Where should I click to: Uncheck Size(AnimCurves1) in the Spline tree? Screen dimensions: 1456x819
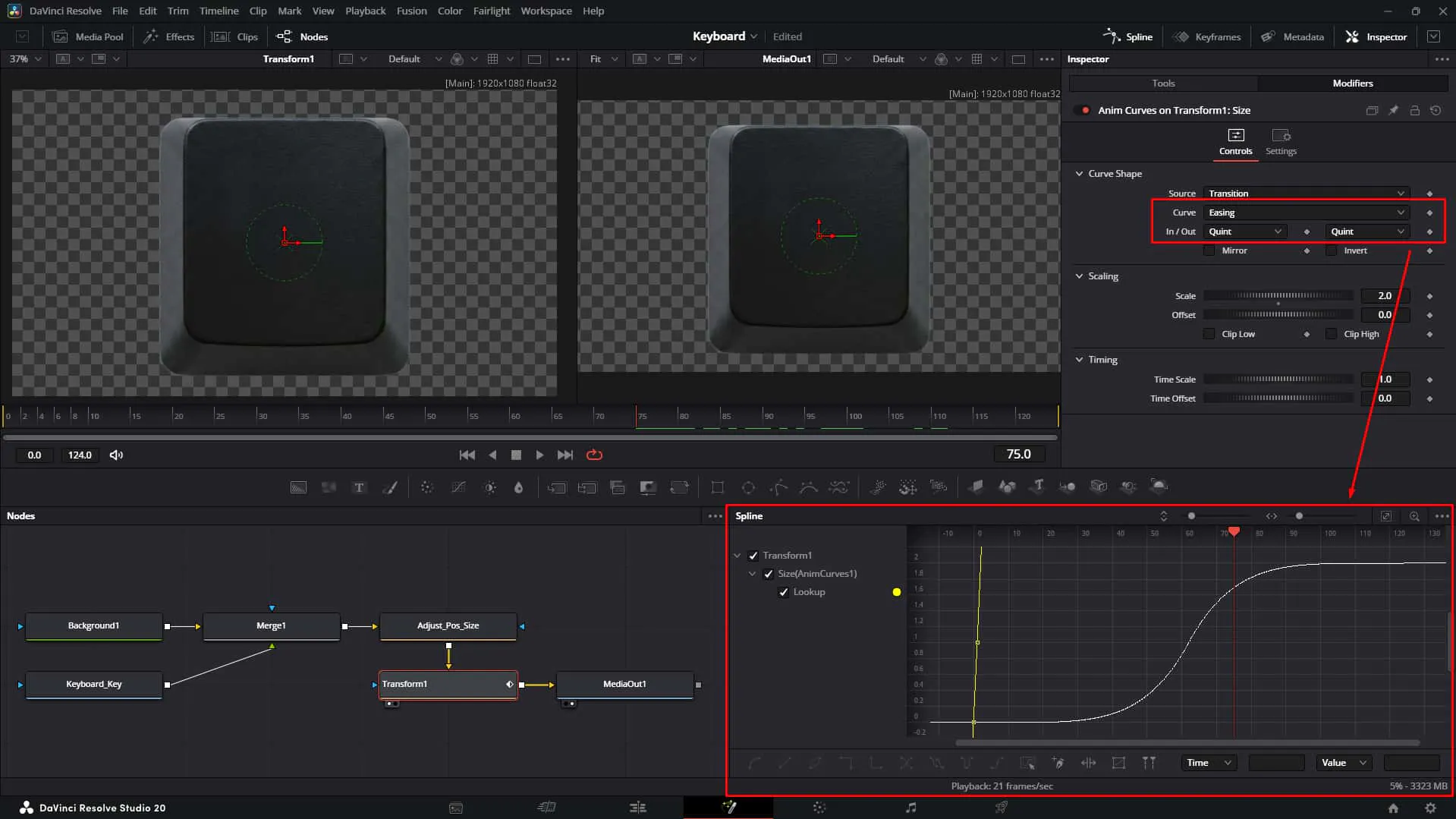point(769,574)
